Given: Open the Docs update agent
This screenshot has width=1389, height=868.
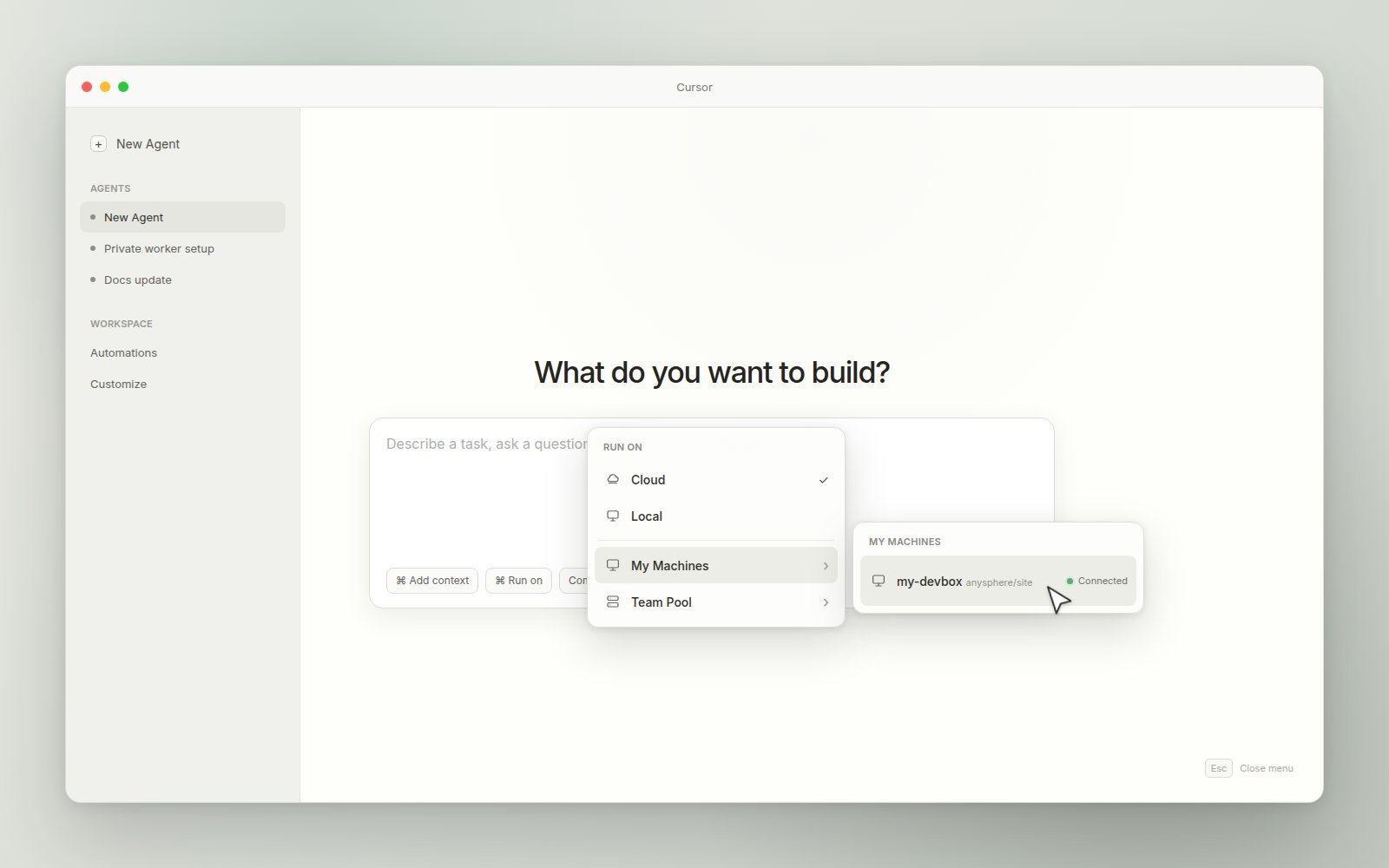Looking at the screenshot, I should click(182, 279).
